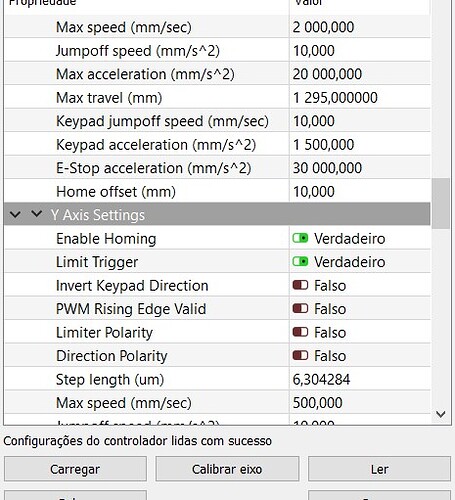Screen dimensions: 455x500
Task: Enable Invert Keypad Direction toggle
Action: (x=300, y=285)
